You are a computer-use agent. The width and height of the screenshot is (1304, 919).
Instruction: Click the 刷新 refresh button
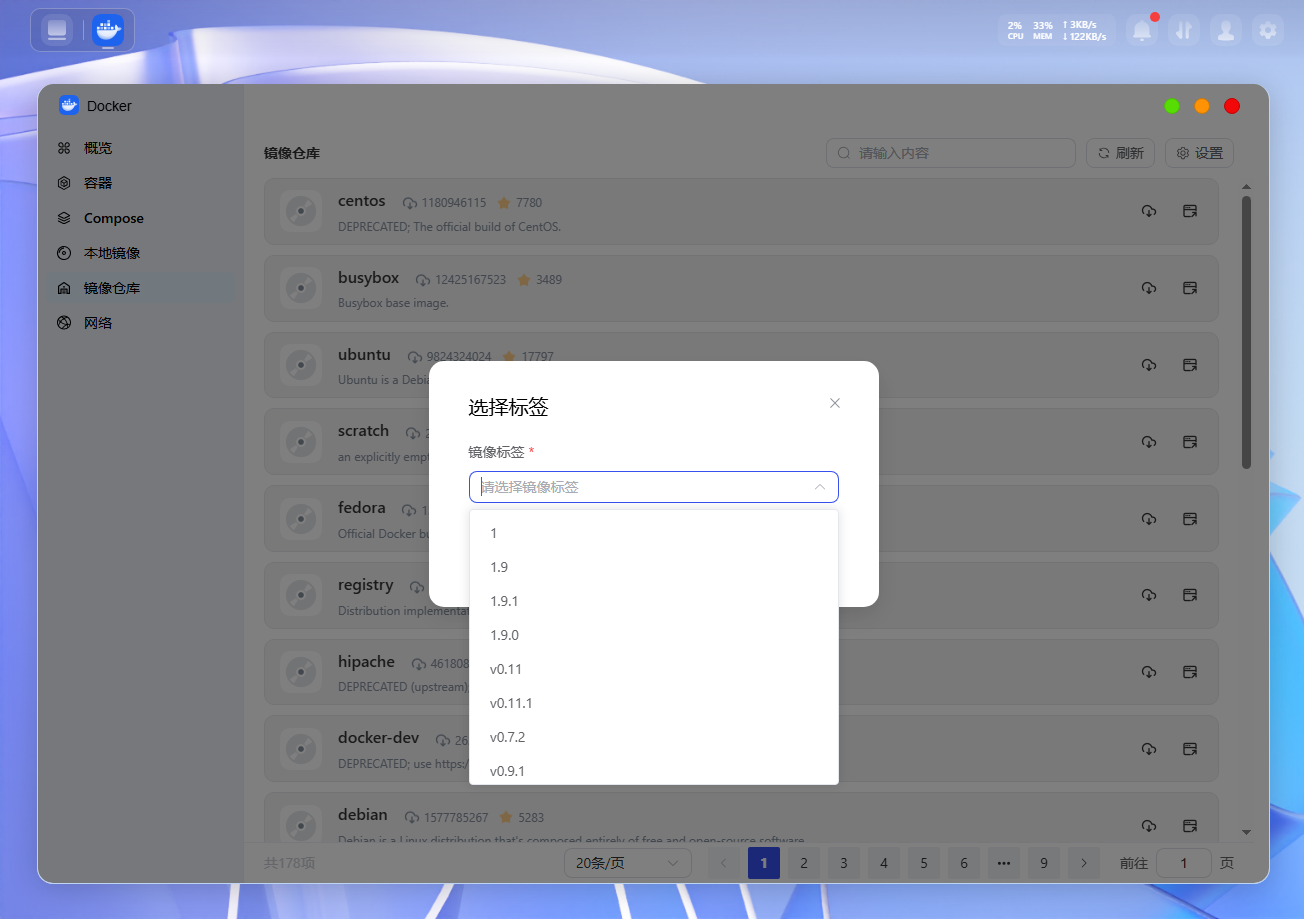1121,153
